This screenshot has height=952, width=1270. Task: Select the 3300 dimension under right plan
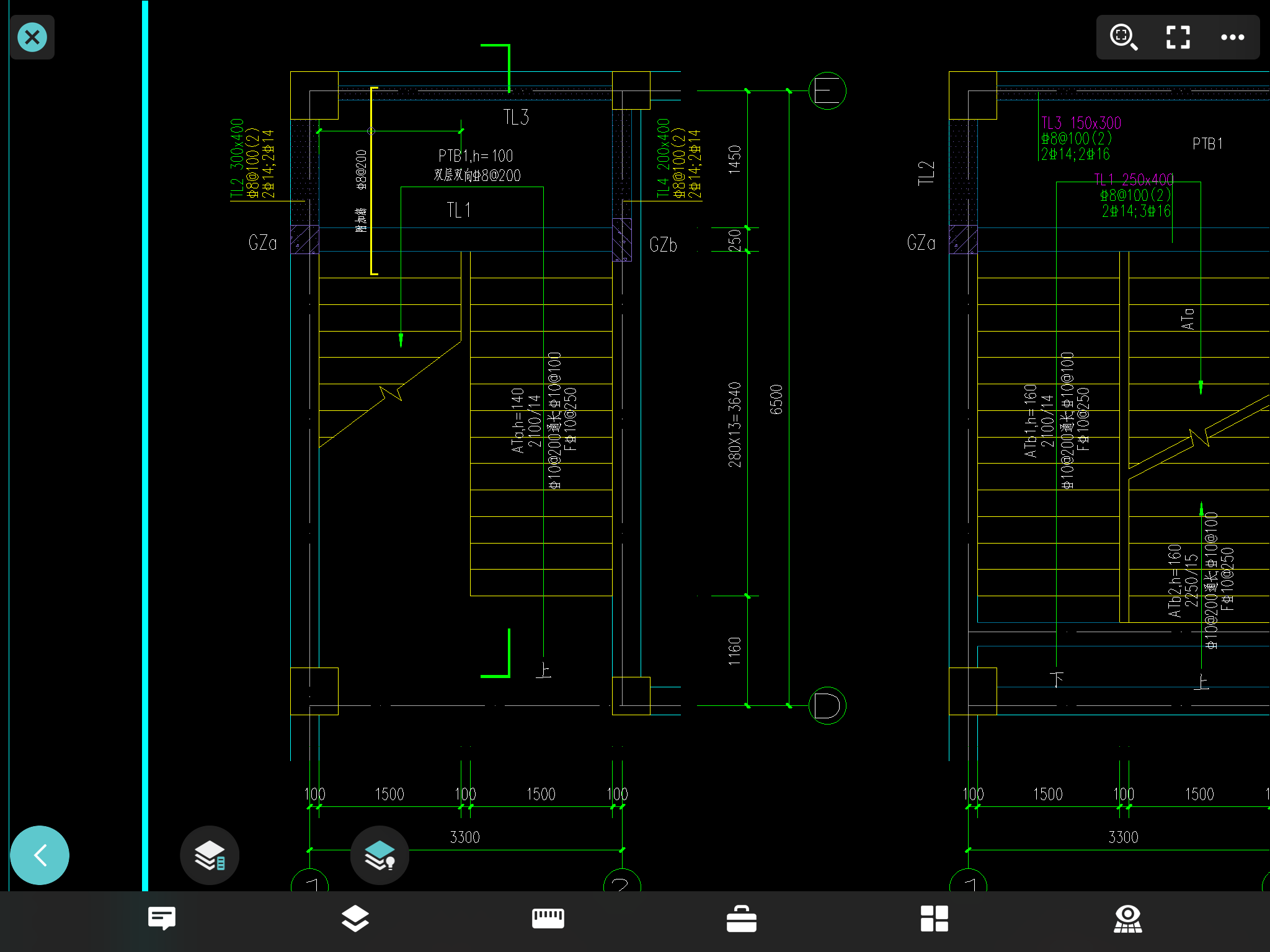point(1123,837)
